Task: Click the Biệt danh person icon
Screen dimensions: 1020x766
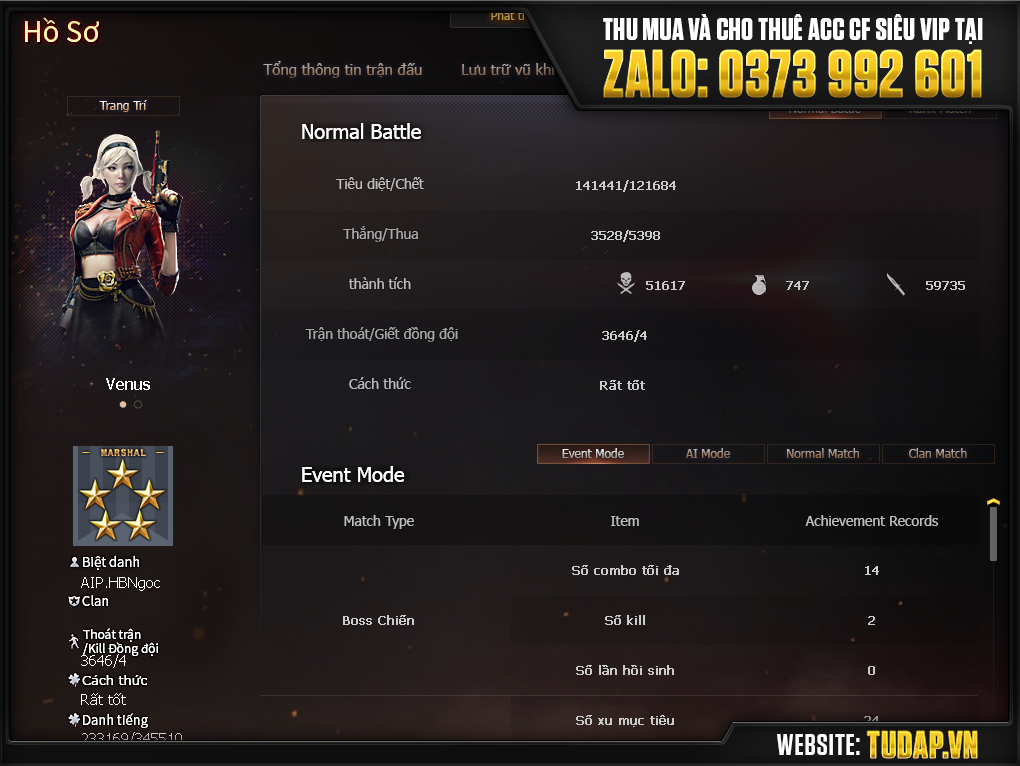Action: tap(74, 562)
